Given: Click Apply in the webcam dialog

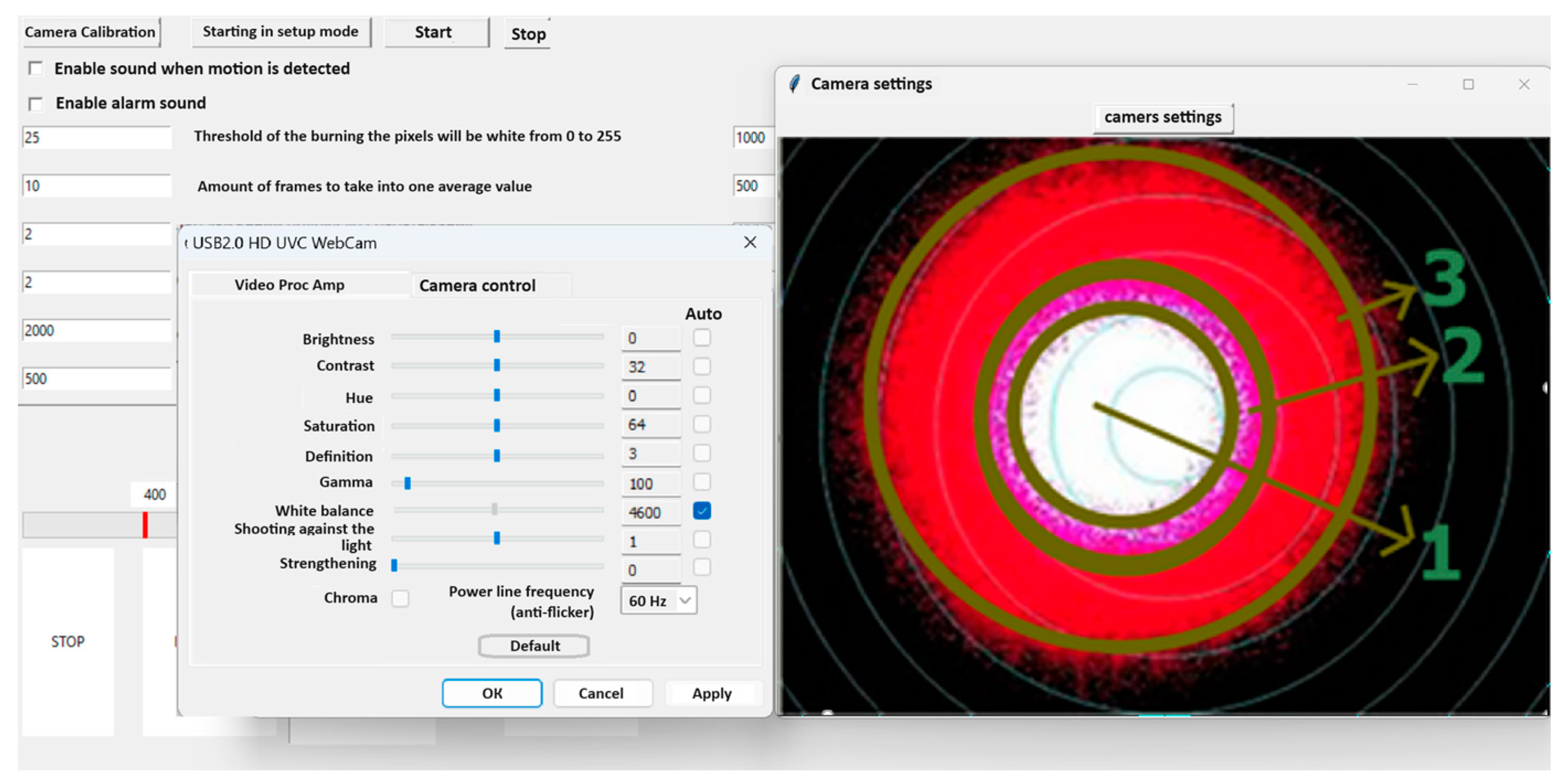Looking at the screenshot, I should coord(712,693).
